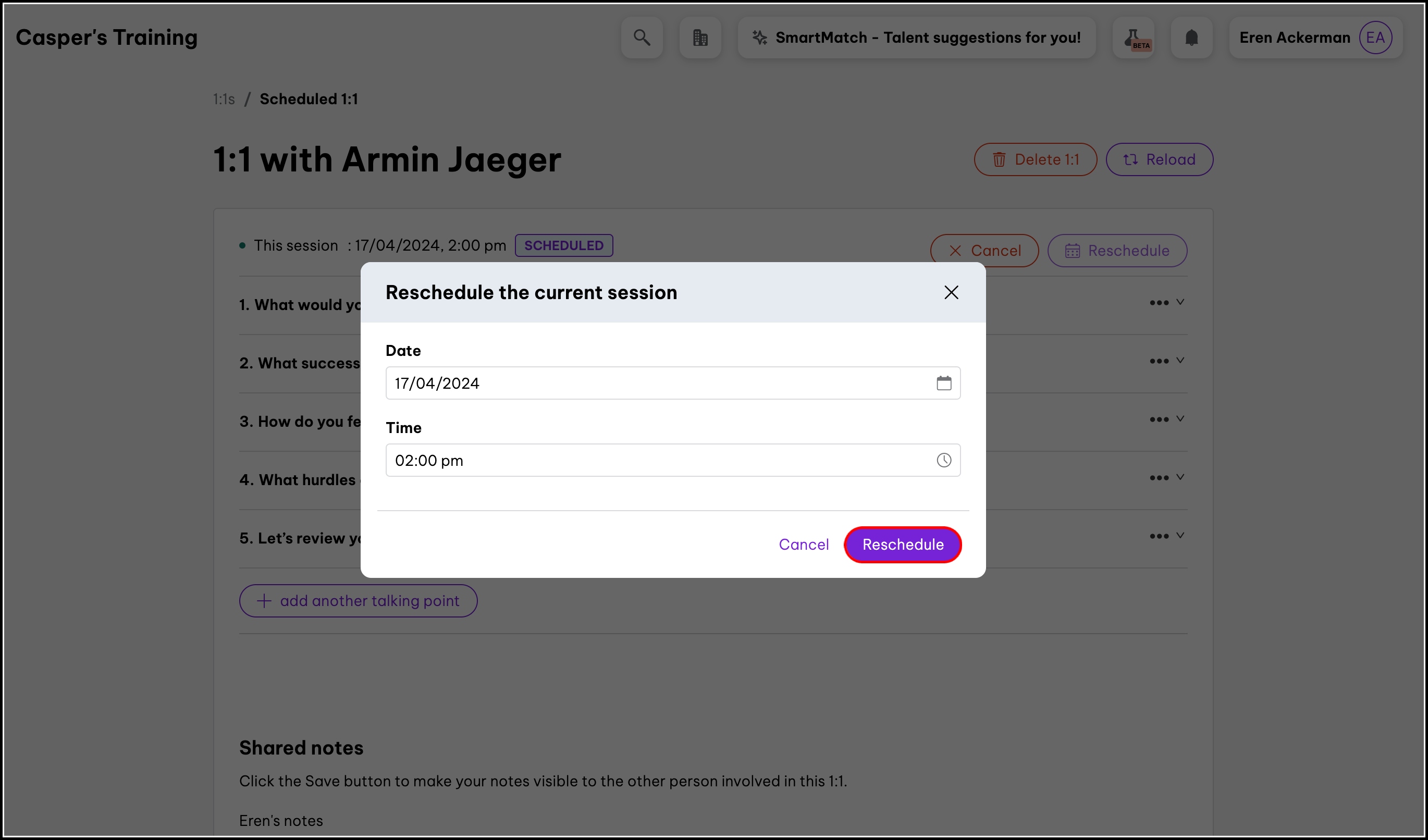This screenshot has width=1428, height=840.
Task: Expand talking point 5 chevron
Action: coord(1180,535)
